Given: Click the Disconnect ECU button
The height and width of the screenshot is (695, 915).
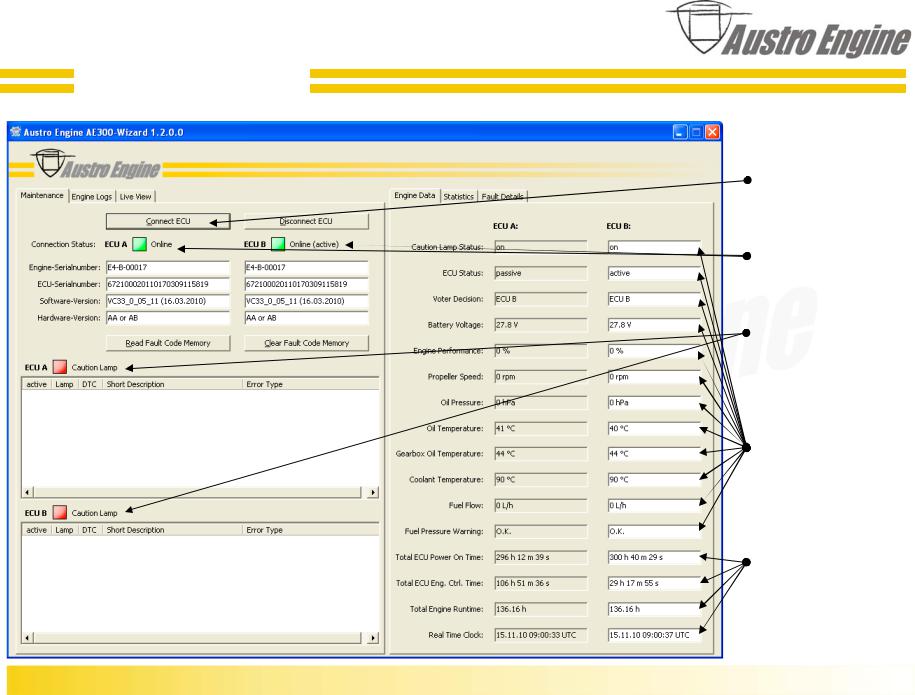Looking at the screenshot, I should click(306, 221).
